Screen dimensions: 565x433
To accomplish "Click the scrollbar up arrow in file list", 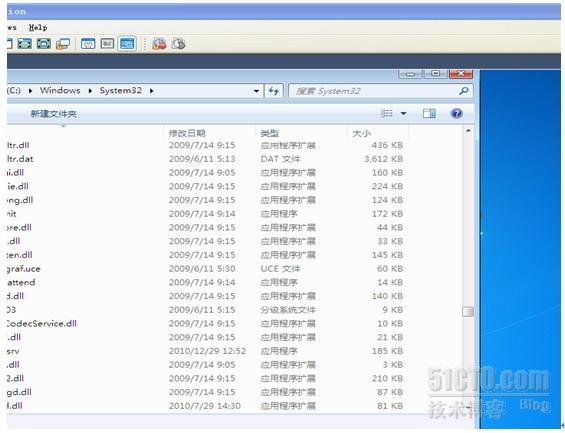I will (x=468, y=131).
